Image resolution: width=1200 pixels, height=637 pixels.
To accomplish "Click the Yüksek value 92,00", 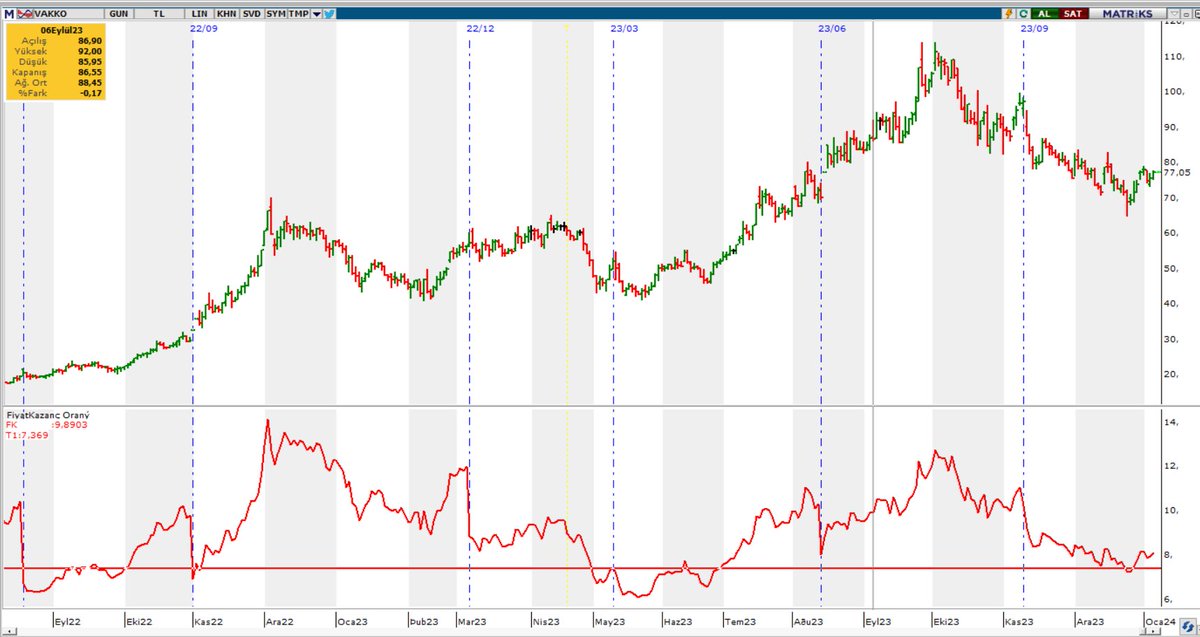I will click(90, 53).
